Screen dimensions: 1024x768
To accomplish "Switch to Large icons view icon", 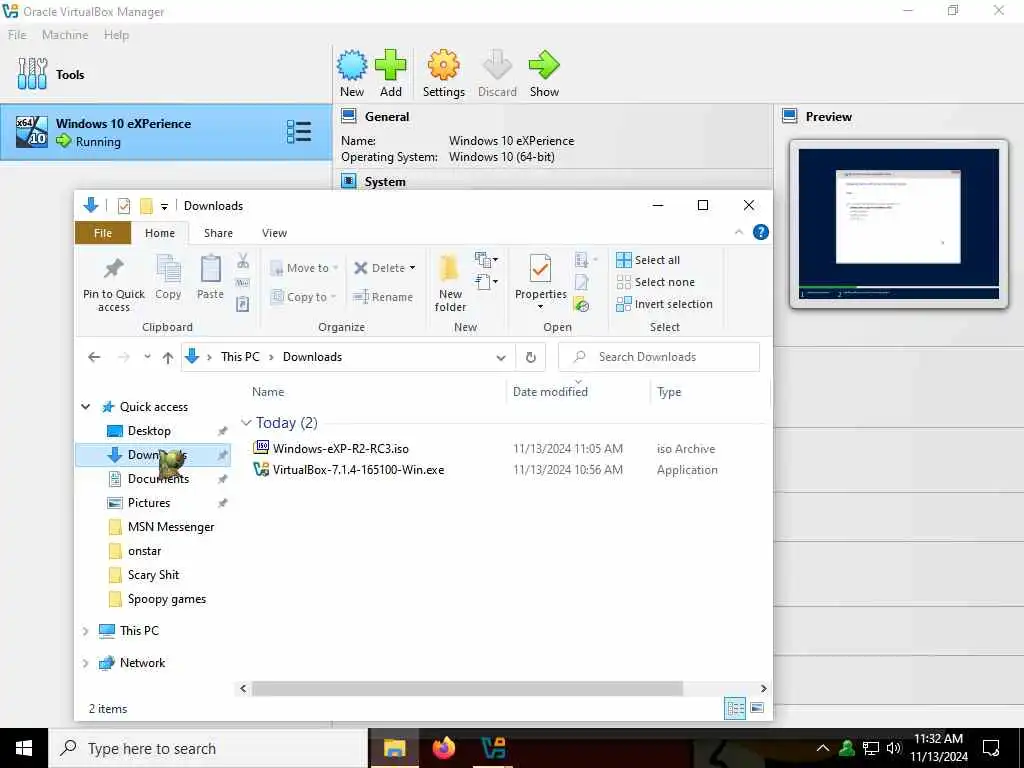I will [x=757, y=708].
